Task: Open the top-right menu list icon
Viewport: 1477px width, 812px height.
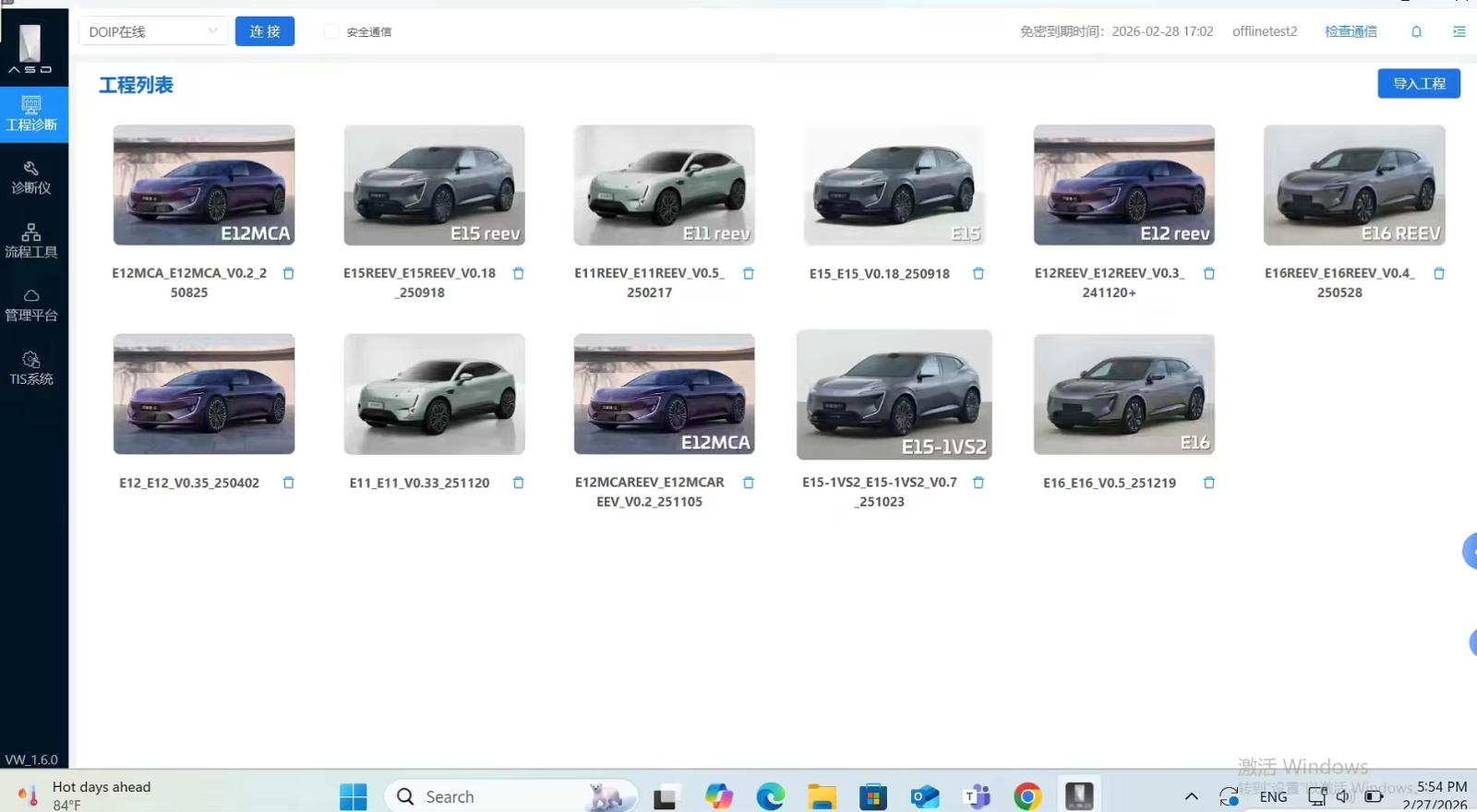Action: 1459,31
